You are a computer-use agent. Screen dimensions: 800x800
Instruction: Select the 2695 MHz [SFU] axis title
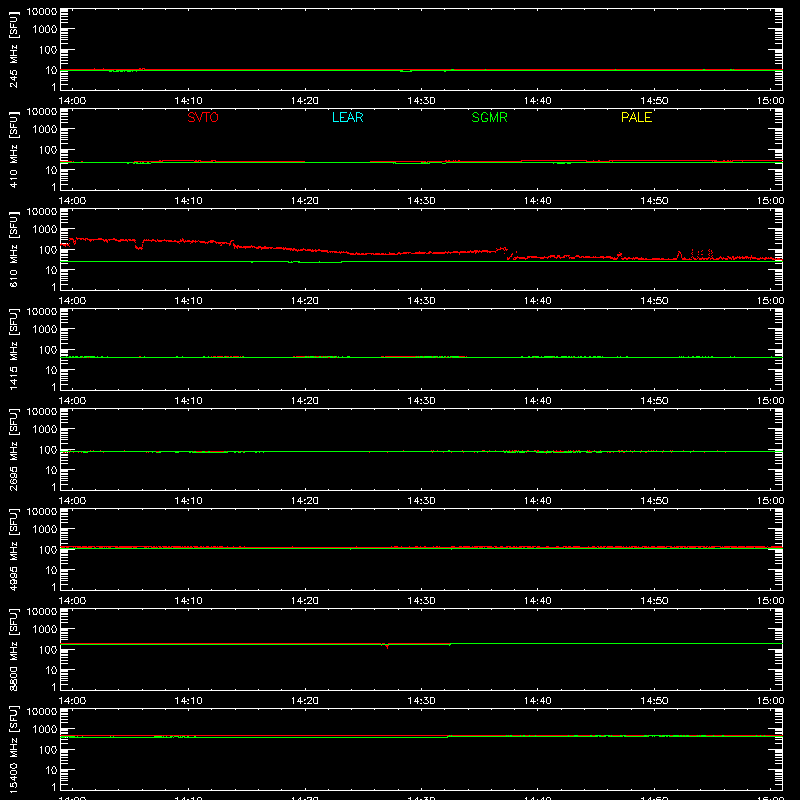tap(13, 449)
